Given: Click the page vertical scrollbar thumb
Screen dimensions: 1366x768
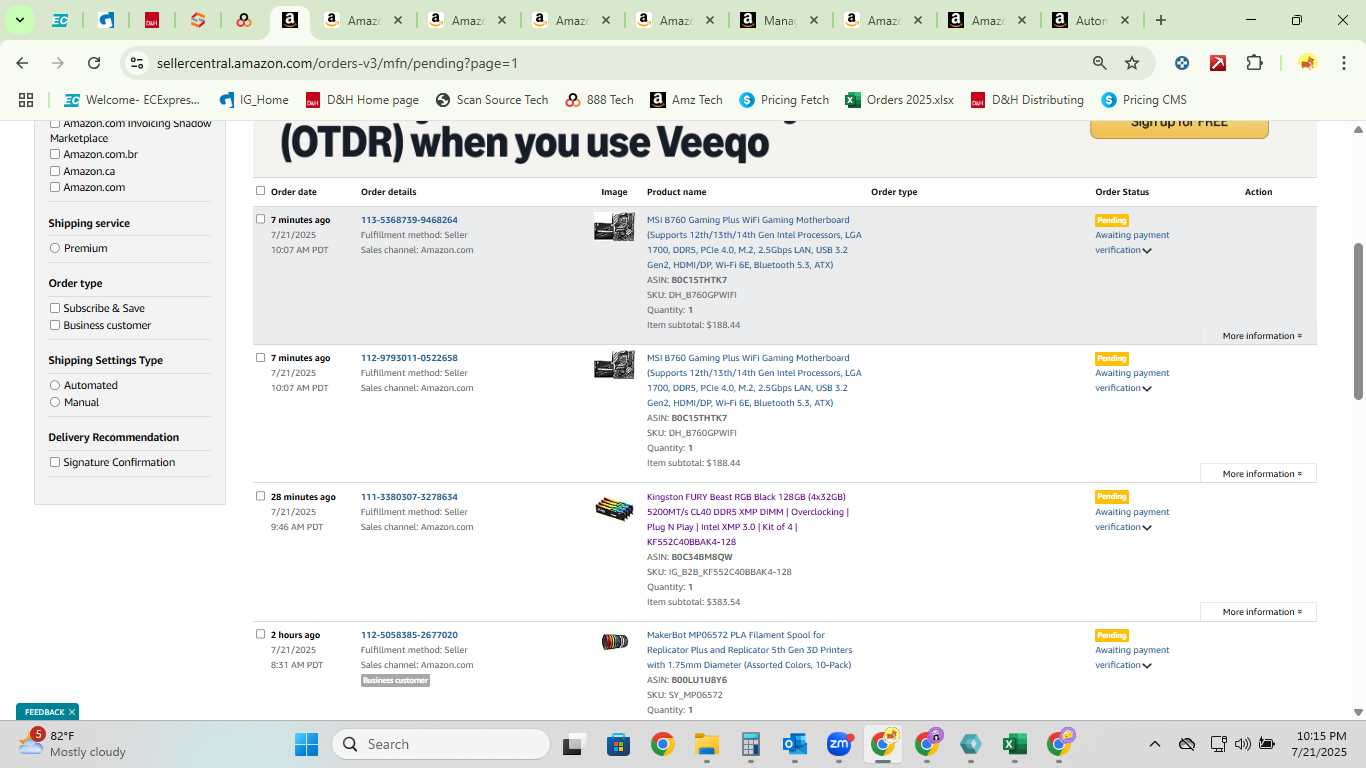Looking at the screenshot, I should (x=1358, y=321).
